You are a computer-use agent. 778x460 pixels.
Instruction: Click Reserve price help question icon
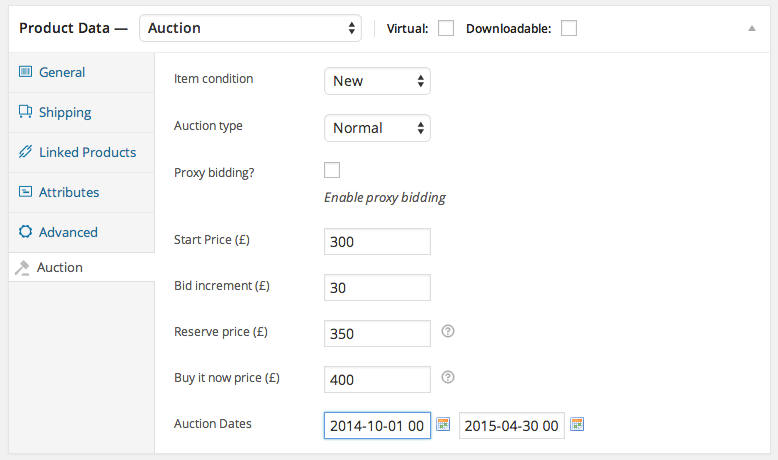point(448,331)
